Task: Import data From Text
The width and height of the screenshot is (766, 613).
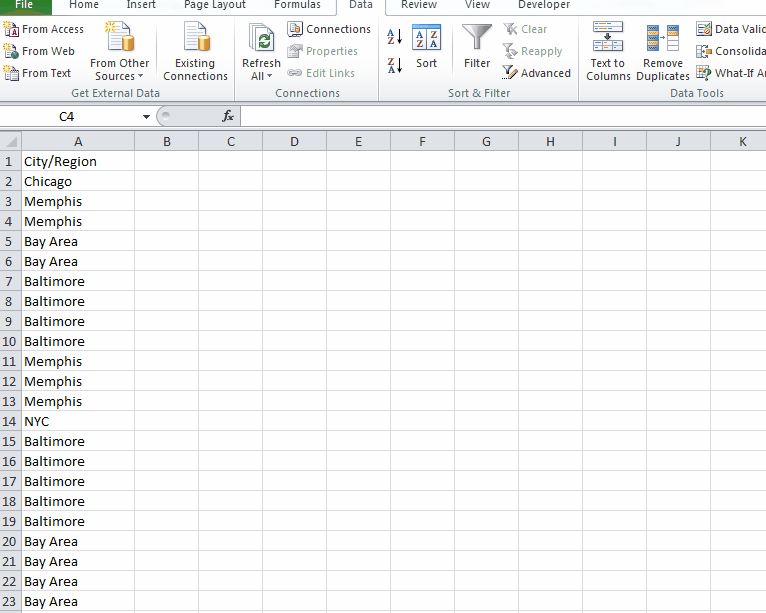Action: click(38, 73)
